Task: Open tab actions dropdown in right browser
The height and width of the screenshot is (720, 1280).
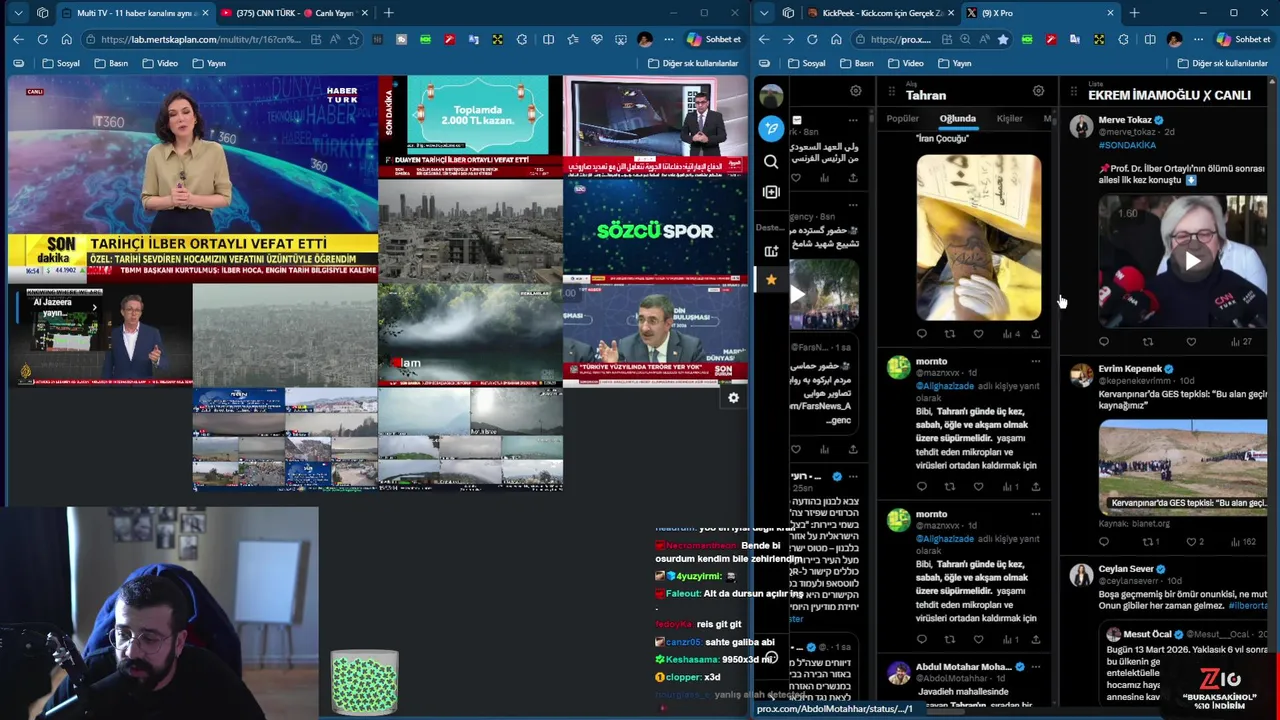Action: 764,13
